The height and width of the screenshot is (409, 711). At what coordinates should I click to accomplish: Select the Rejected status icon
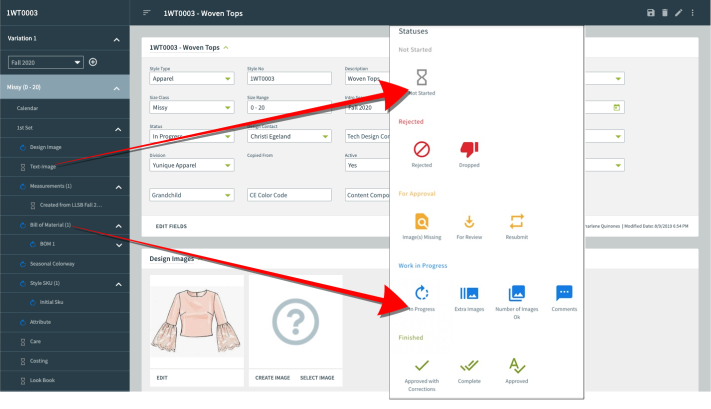click(422, 150)
